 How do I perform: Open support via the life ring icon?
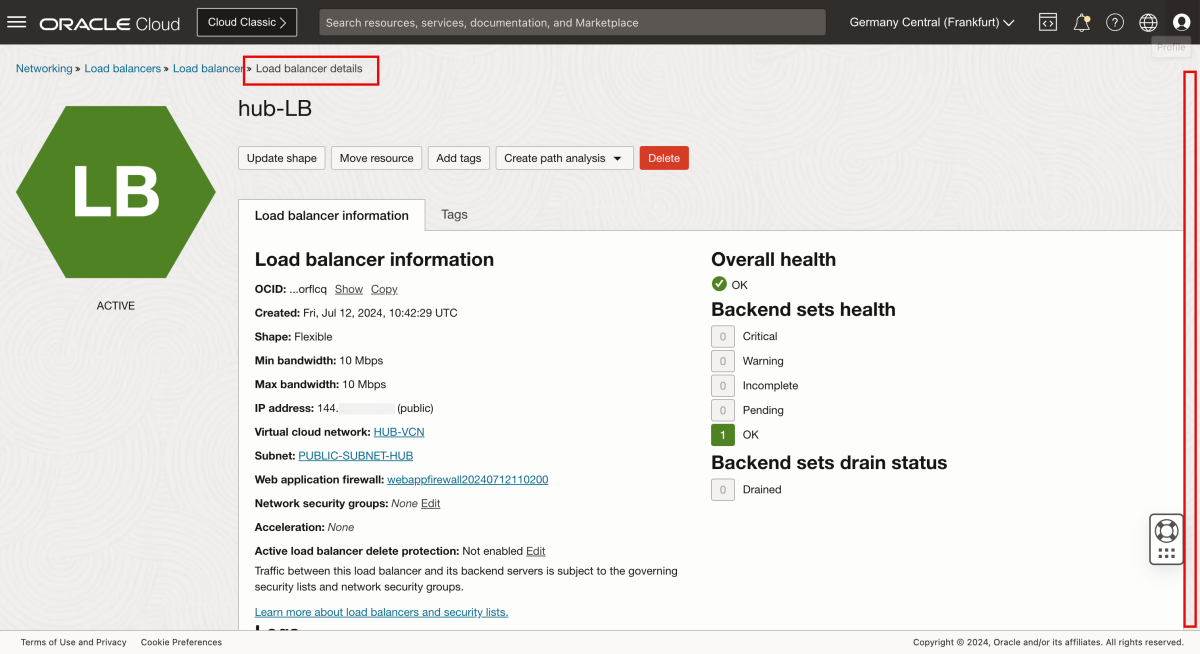[1166, 529]
